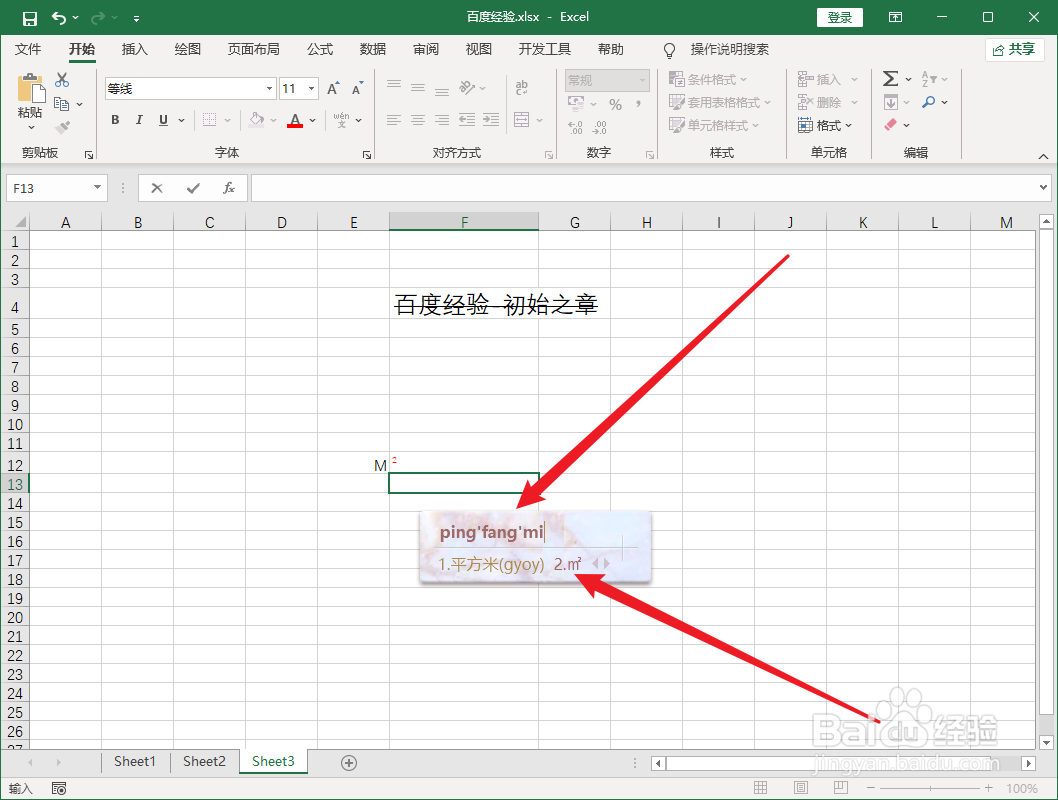Open the font name dropdown

click(269, 88)
